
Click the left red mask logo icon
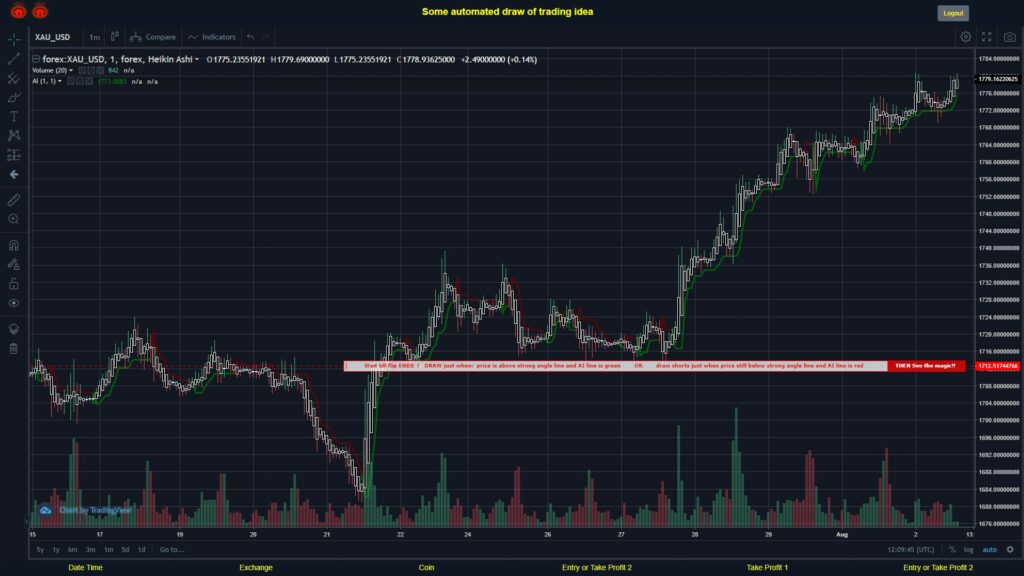point(18,11)
